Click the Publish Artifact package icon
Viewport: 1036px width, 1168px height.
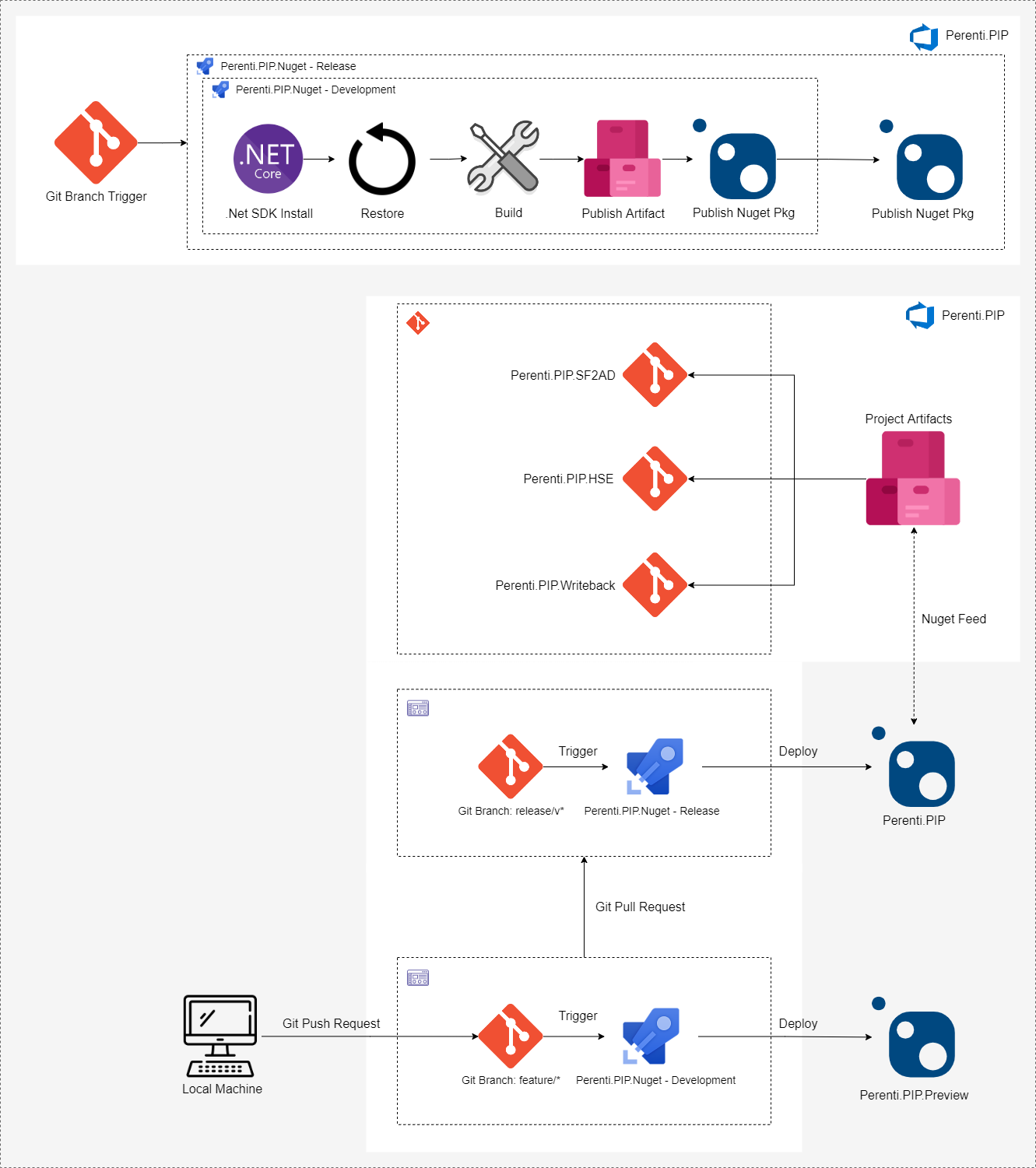(x=623, y=159)
